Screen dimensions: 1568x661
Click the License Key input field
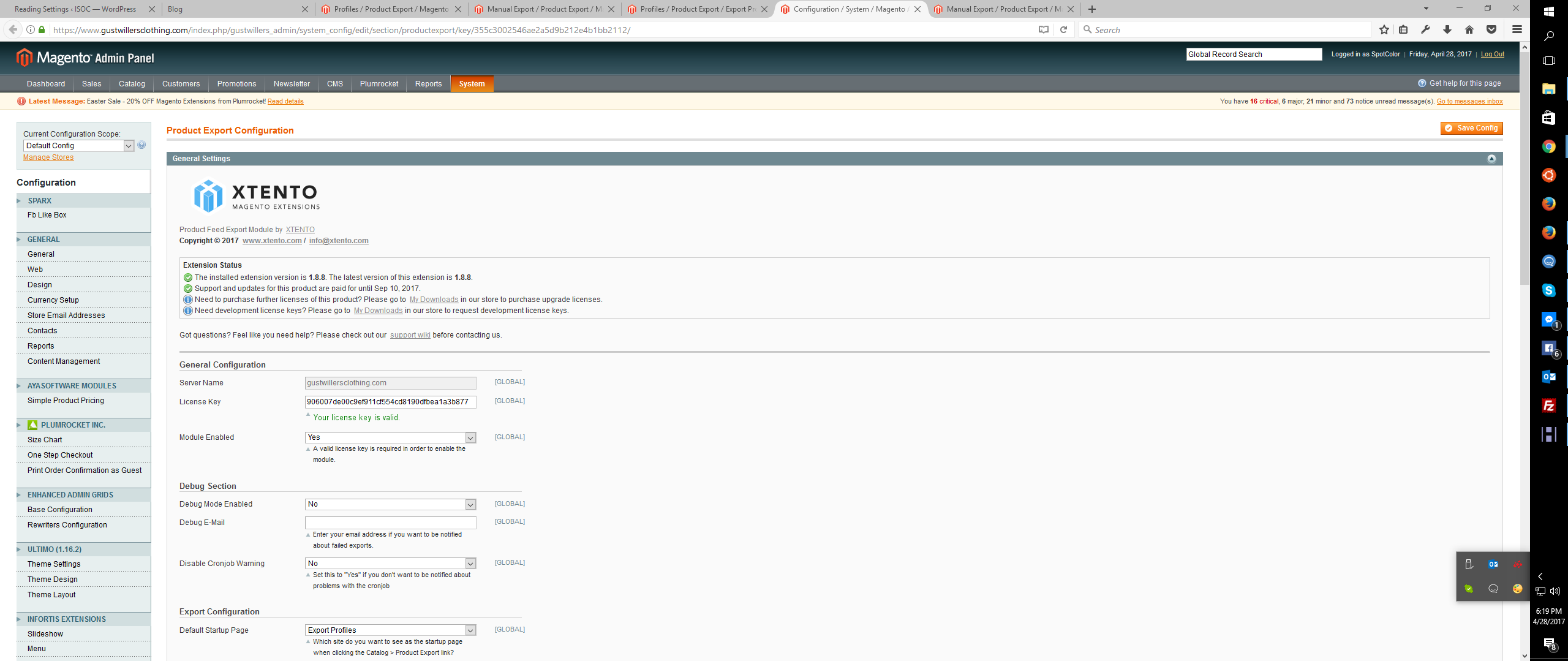(390, 402)
